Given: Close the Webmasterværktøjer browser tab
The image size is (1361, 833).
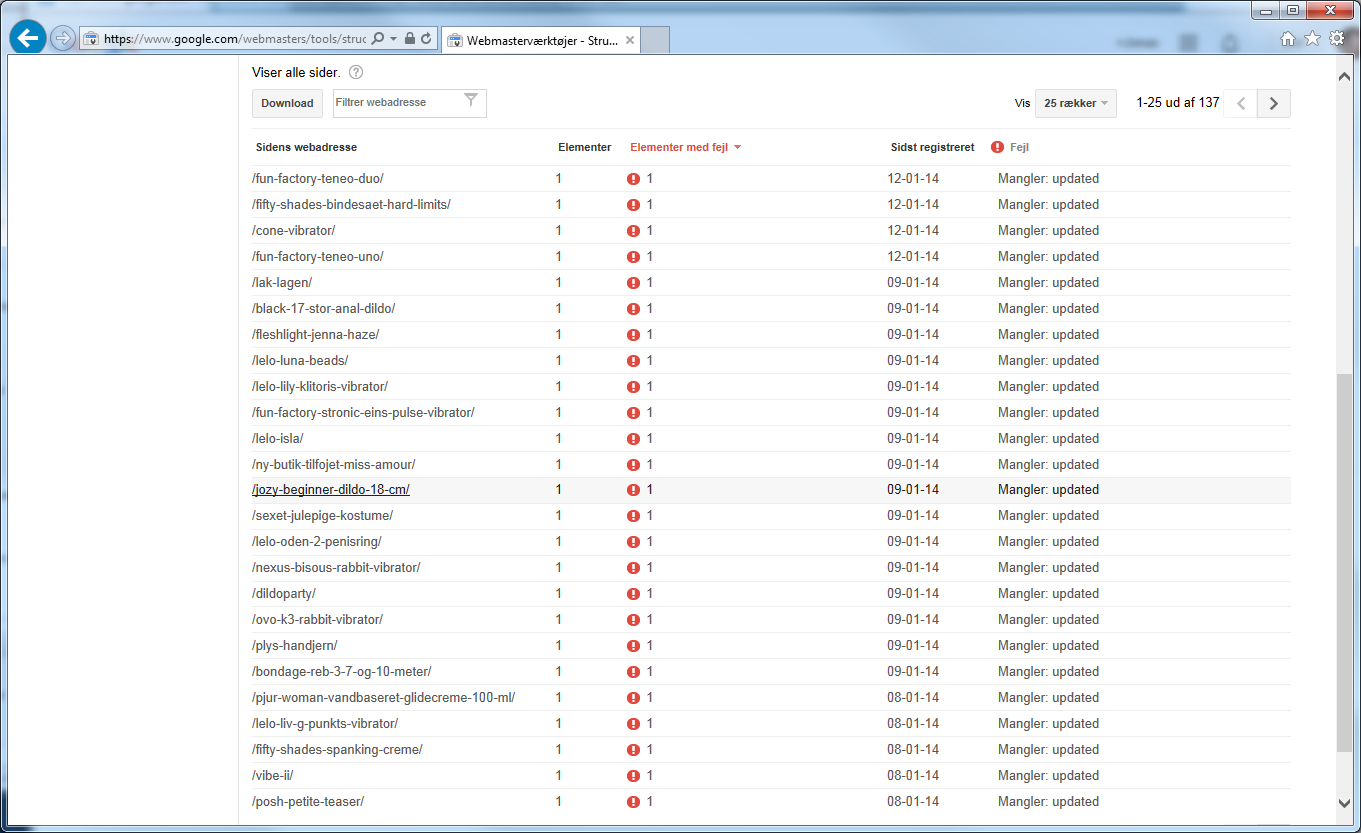Looking at the screenshot, I should (x=629, y=41).
